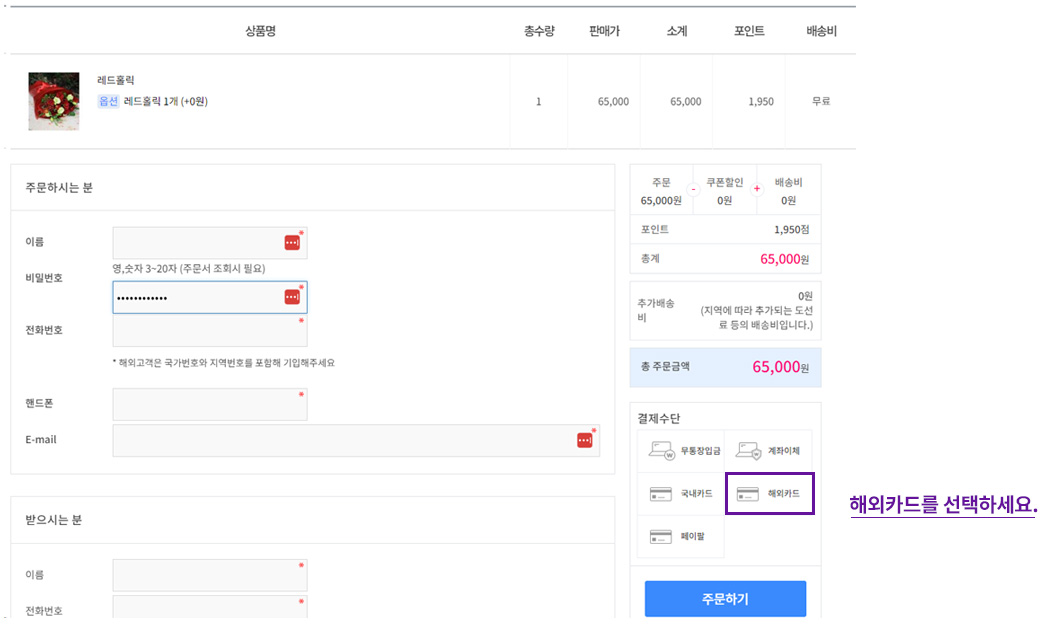Click the password manager icon in E-mail field
This screenshot has height=631, width=1040.
tap(585, 441)
